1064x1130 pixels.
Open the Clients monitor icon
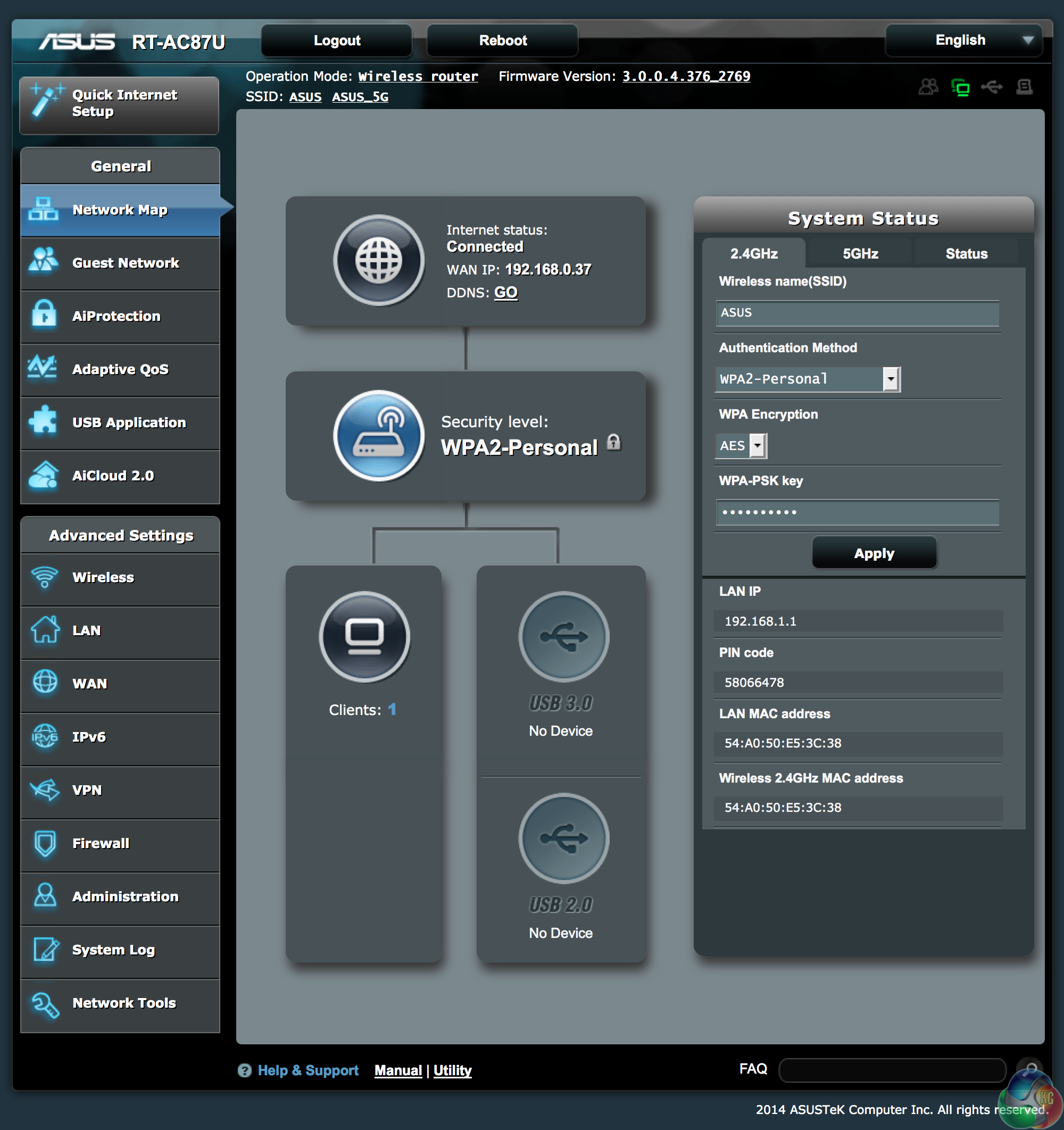(x=364, y=637)
